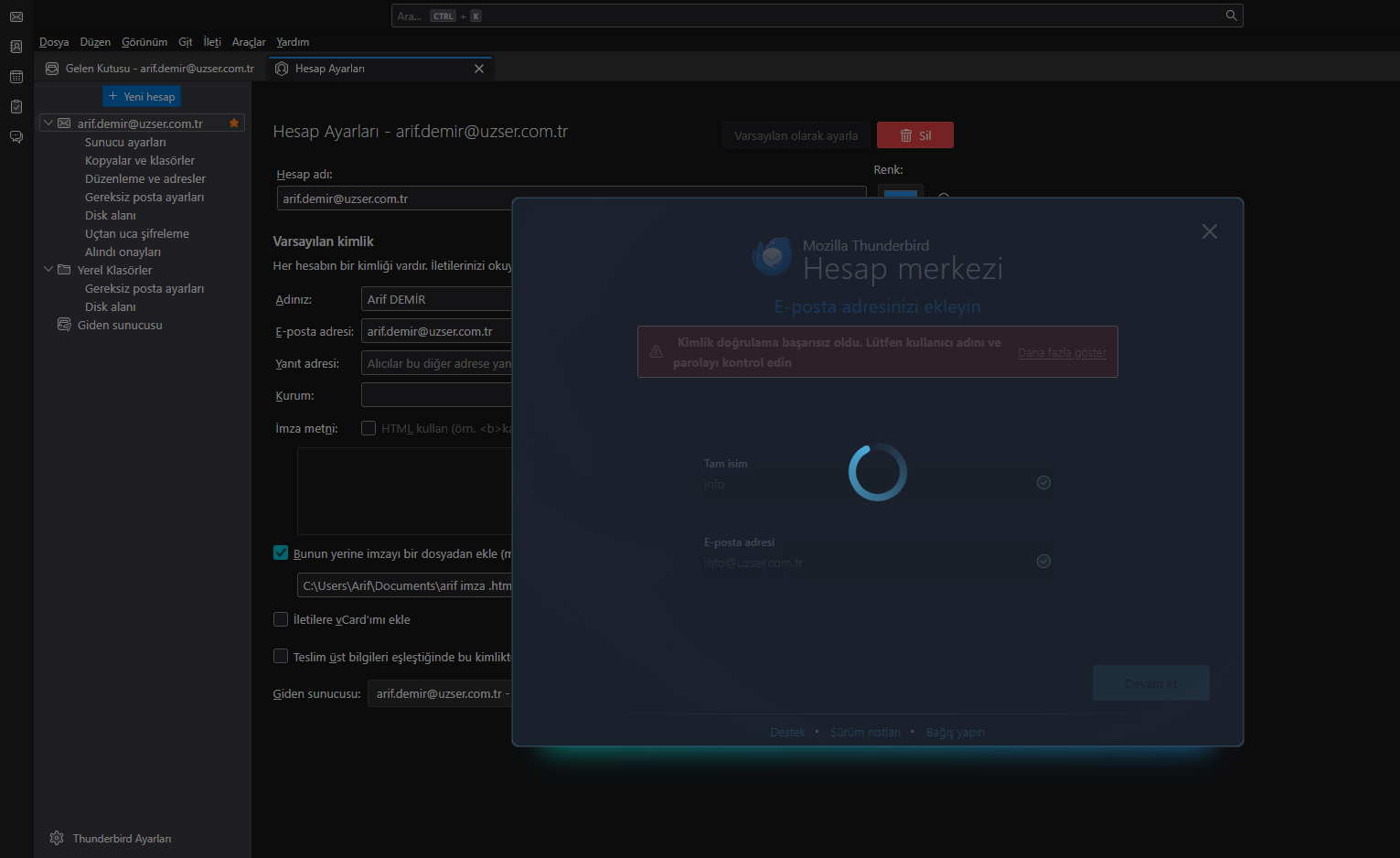Click the Yeni hesap button
This screenshot has width=1400, height=858.
[x=142, y=96]
